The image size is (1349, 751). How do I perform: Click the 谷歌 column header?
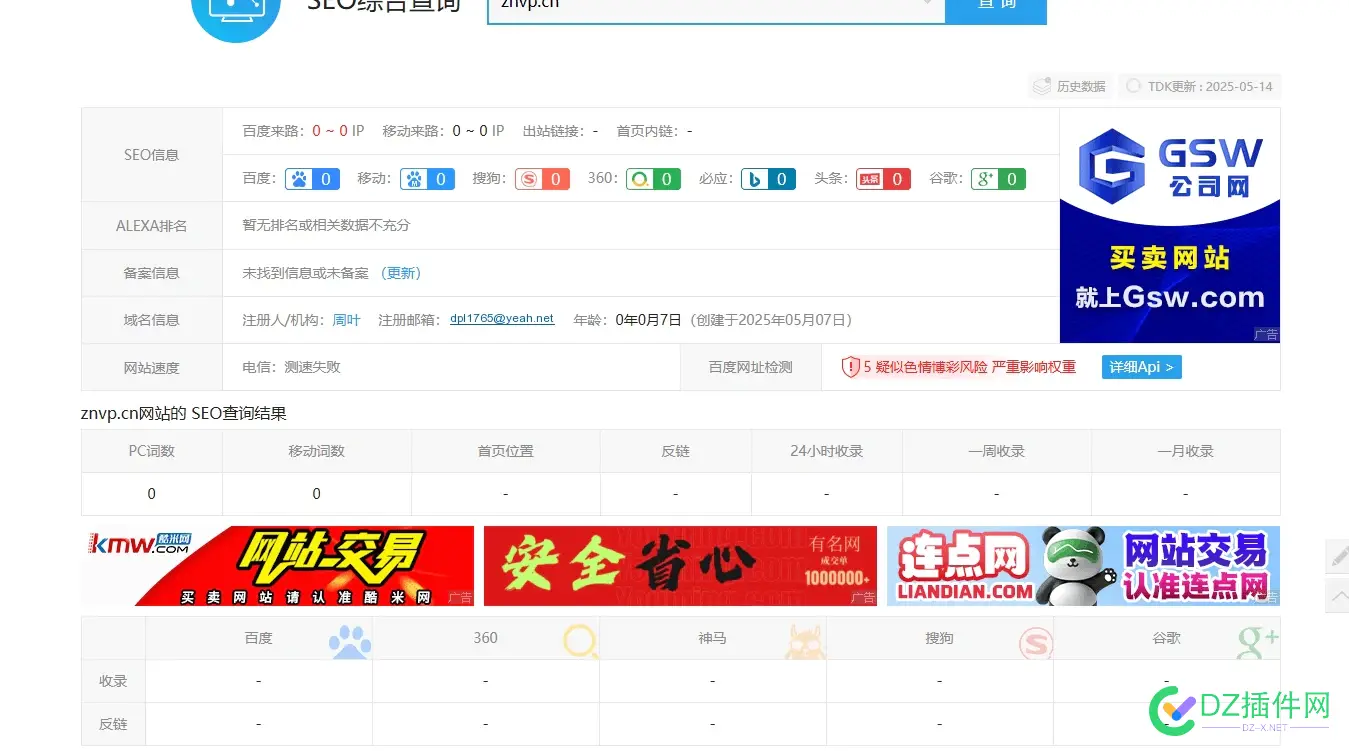tap(1166, 638)
